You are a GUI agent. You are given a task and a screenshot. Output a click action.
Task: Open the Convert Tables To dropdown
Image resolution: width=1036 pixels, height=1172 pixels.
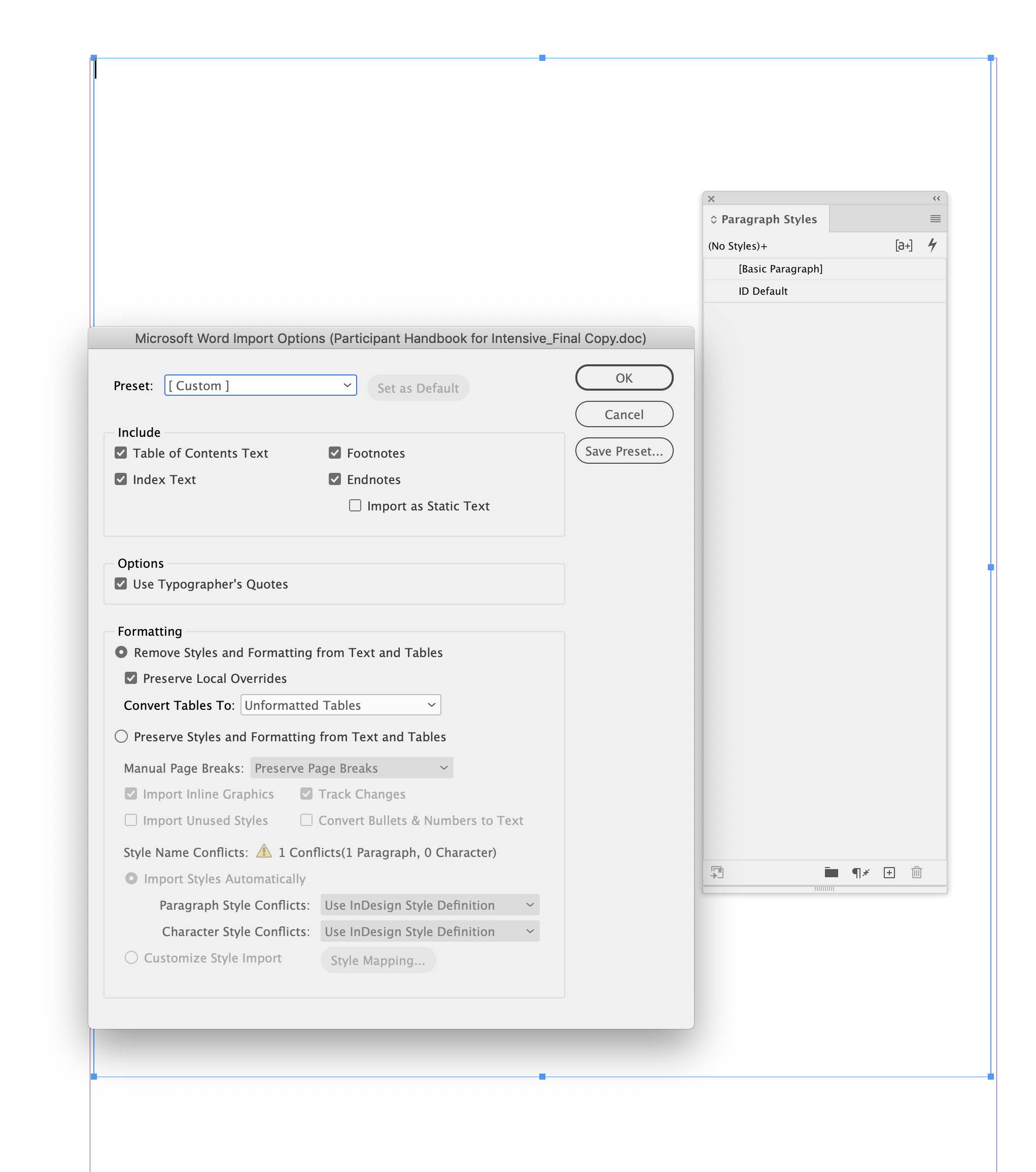coord(340,705)
